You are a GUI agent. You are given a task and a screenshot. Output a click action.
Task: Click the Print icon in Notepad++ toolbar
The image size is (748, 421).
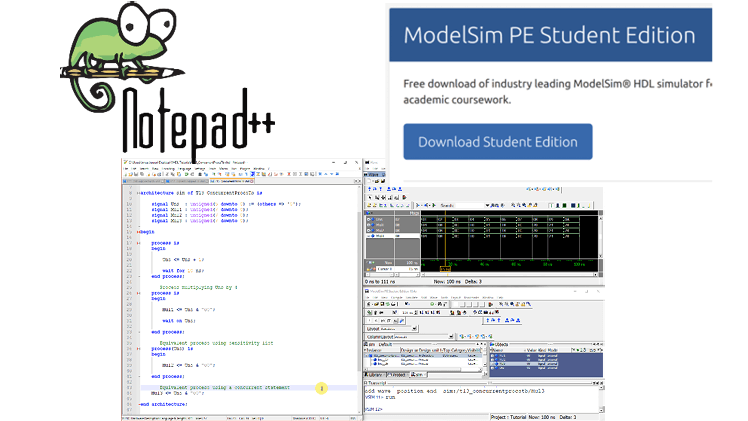point(159,174)
